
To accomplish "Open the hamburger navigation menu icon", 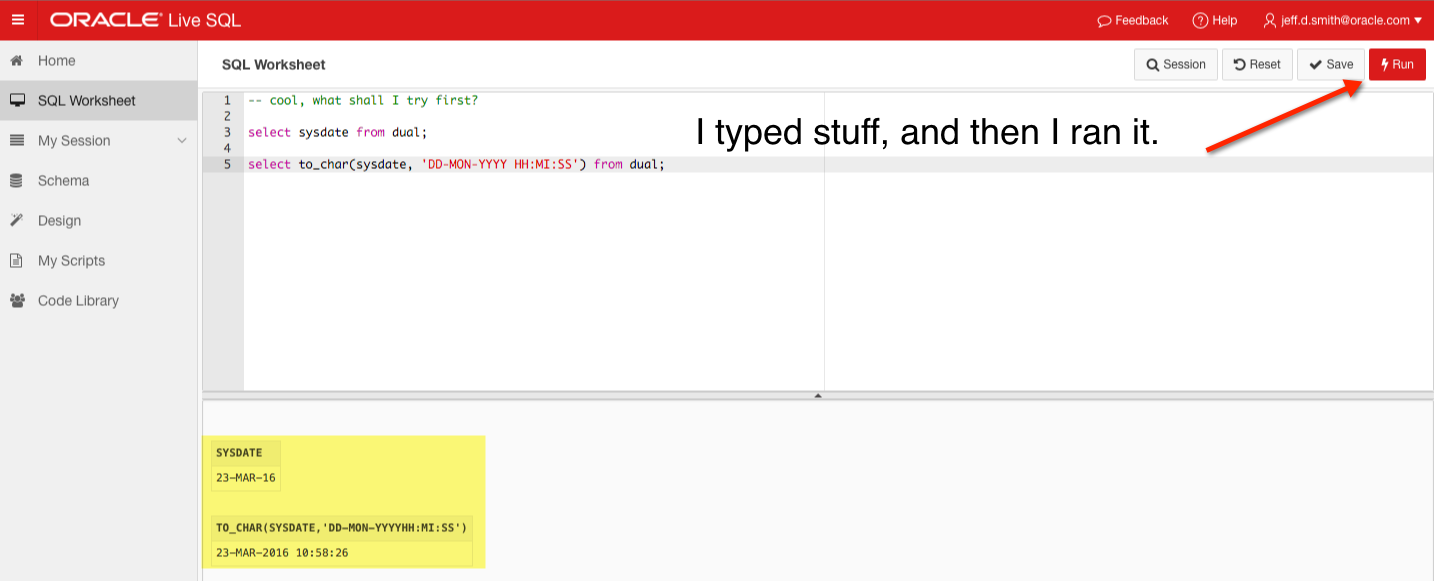I will click(18, 20).
